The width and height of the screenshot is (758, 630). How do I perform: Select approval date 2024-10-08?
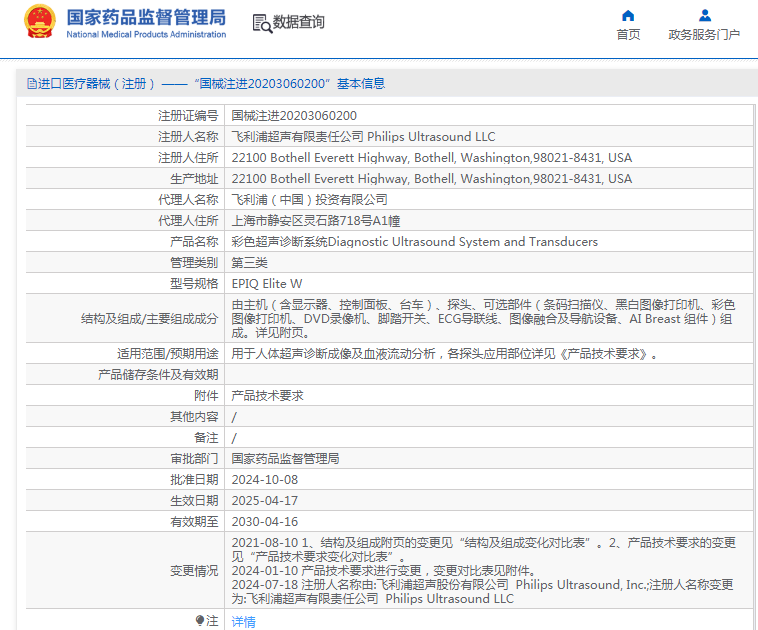click(x=265, y=480)
